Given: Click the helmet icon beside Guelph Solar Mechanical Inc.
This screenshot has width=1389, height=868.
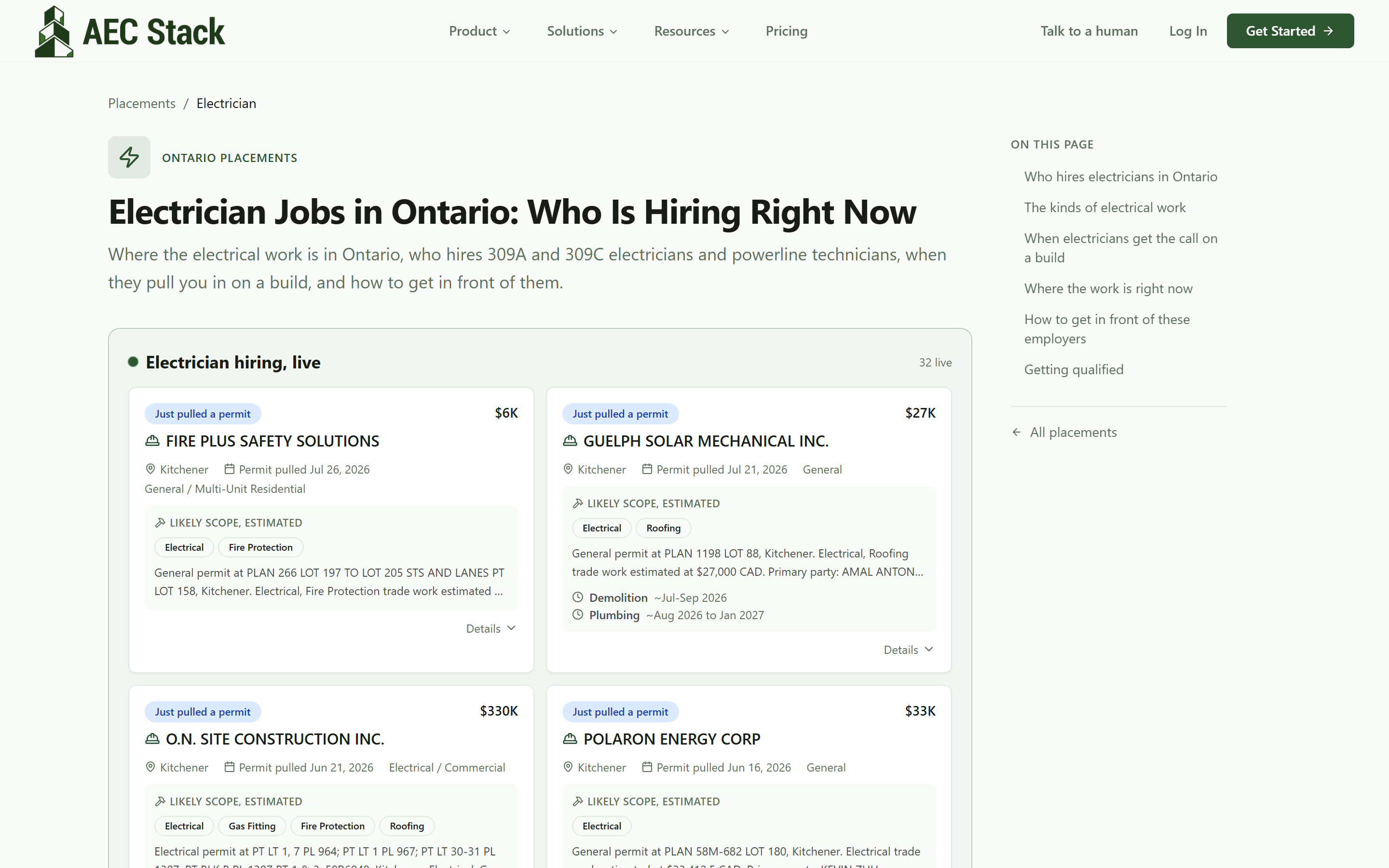Looking at the screenshot, I should pos(570,441).
